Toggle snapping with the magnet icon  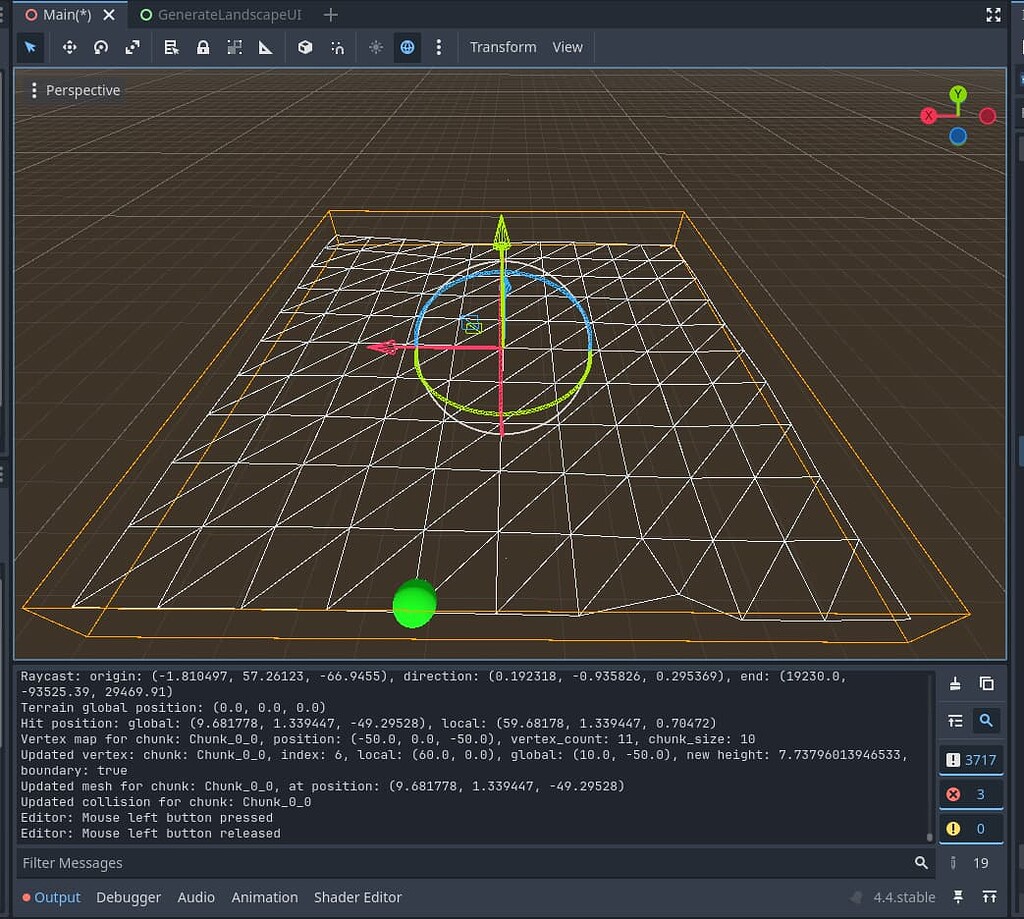click(x=337, y=47)
